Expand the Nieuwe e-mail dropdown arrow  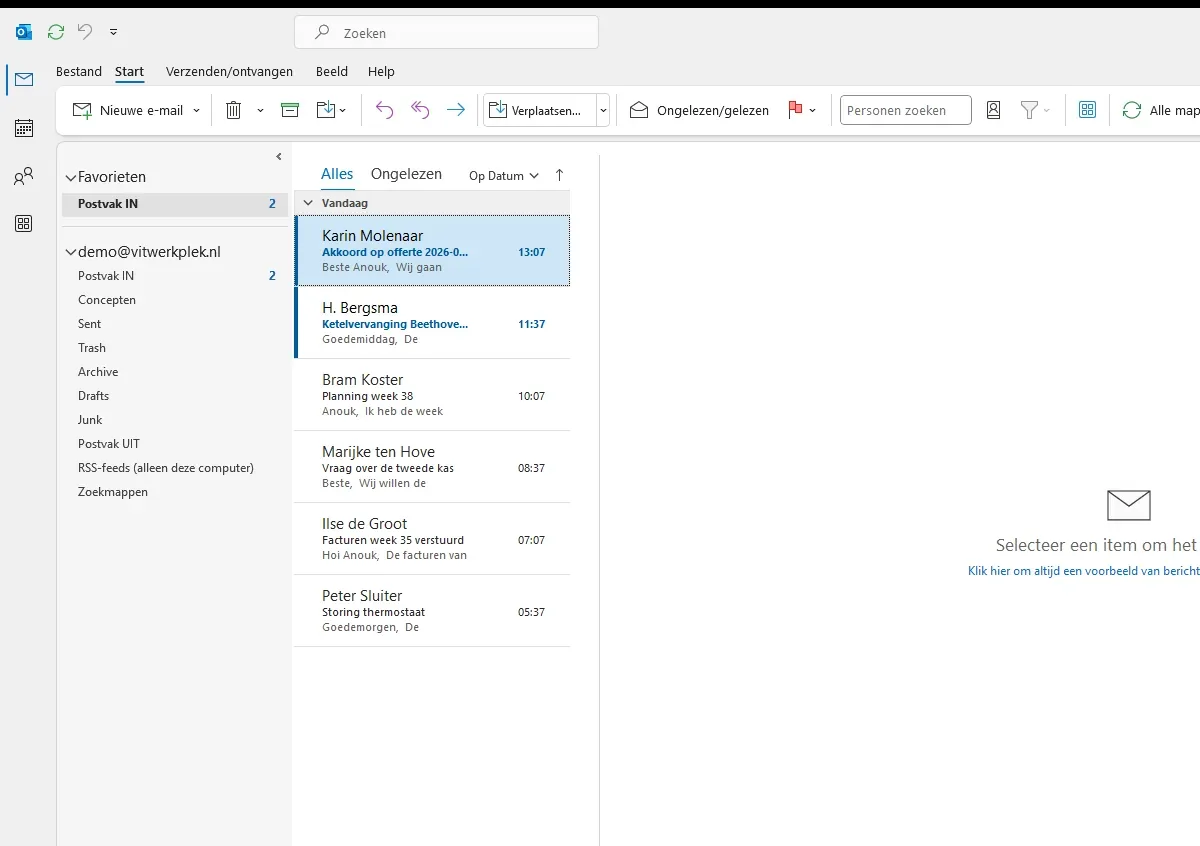[196, 110]
